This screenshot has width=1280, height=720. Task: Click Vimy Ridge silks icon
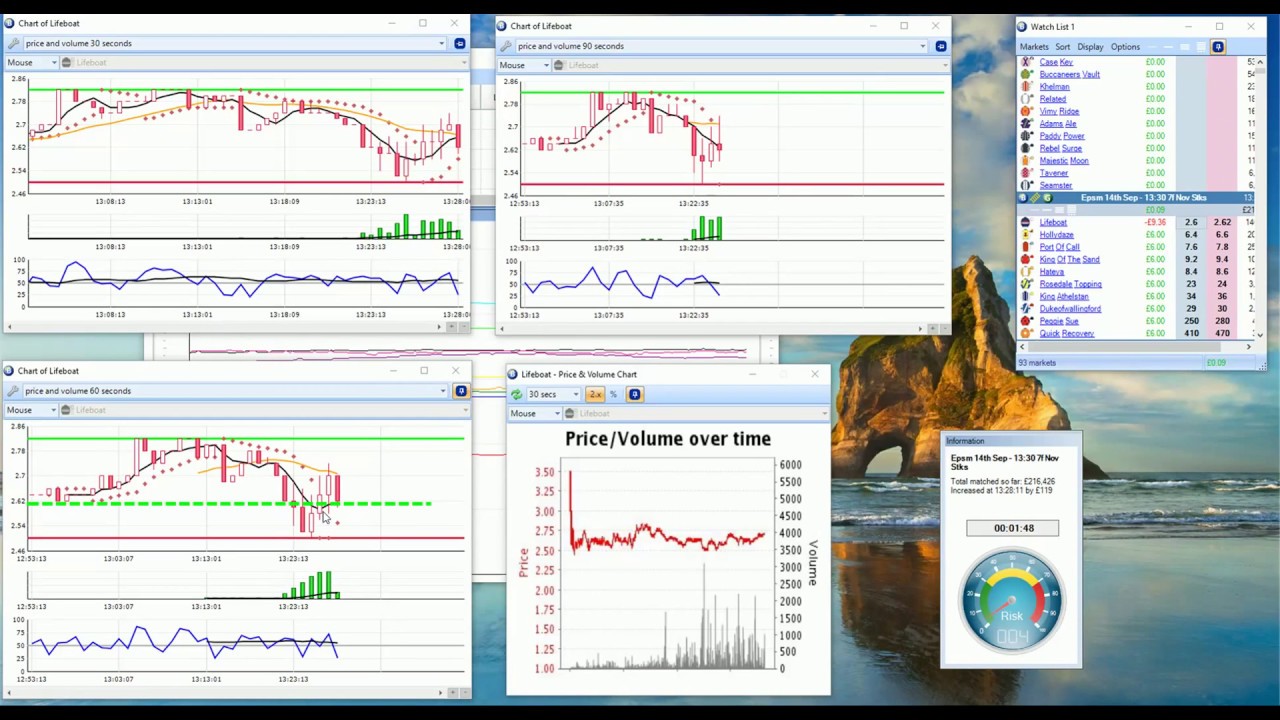click(x=1026, y=111)
